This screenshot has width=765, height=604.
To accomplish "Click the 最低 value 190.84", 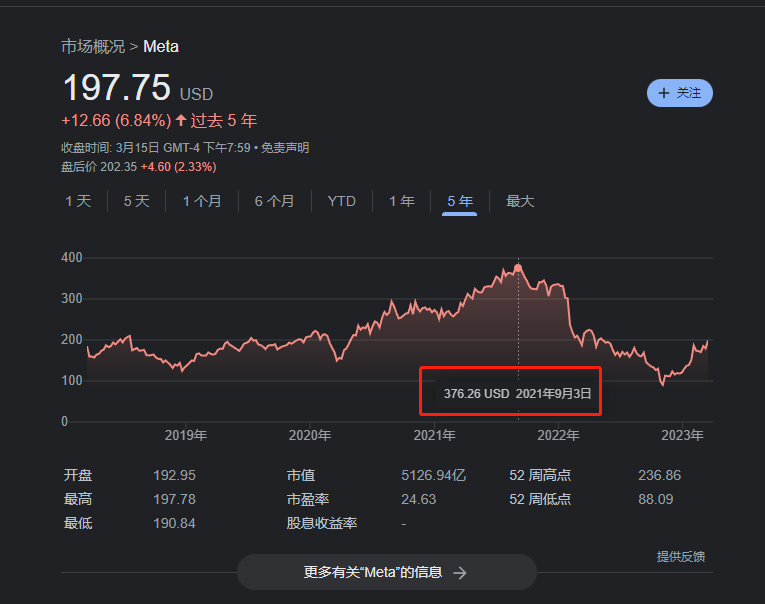I will click(x=174, y=523).
